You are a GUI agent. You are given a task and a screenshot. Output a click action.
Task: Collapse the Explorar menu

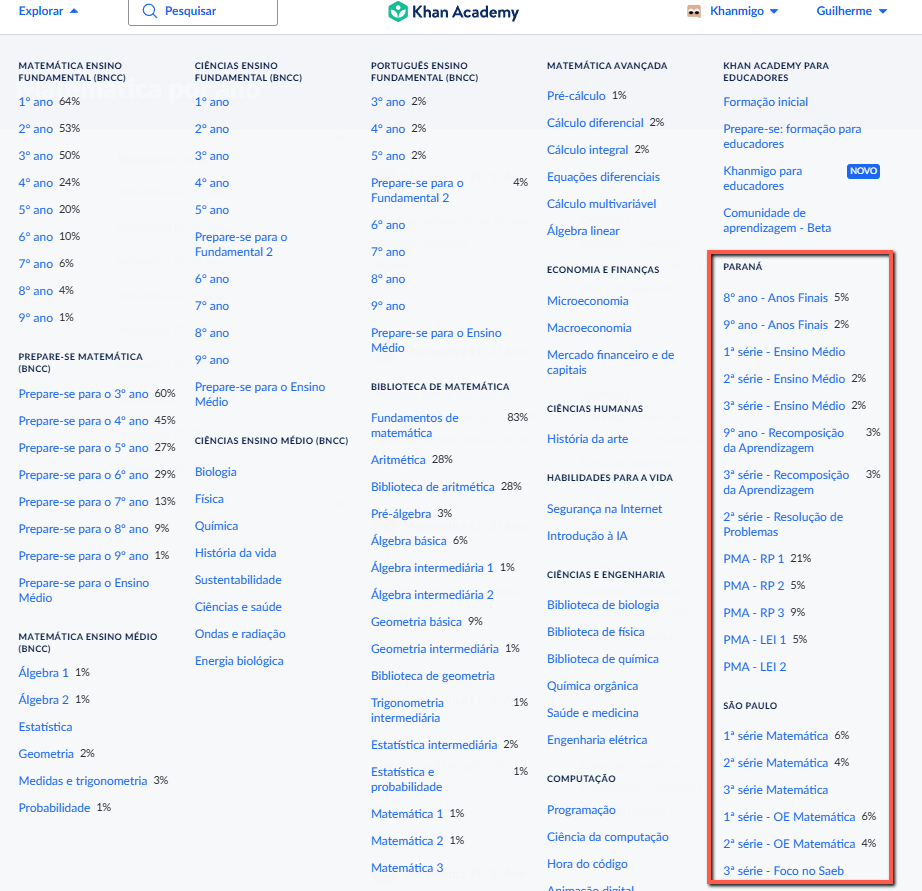pyautogui.click(x=48, y=11)
